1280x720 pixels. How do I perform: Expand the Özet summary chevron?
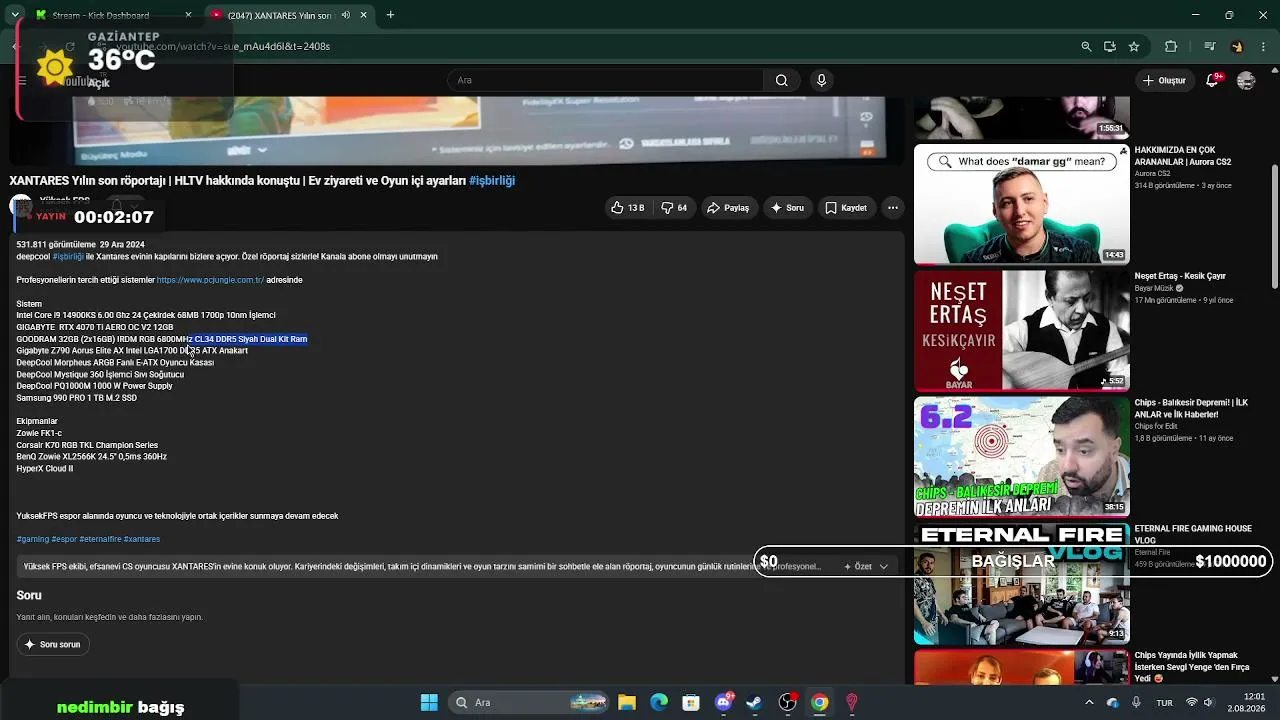[884, 567]
